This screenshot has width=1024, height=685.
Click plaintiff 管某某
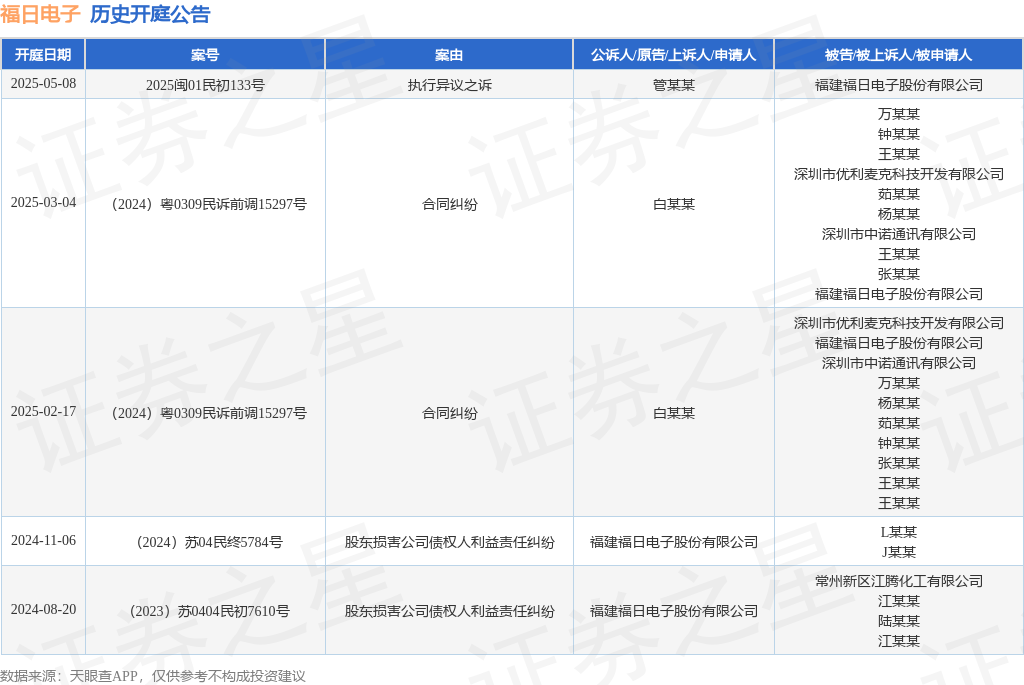click(674, 86)
